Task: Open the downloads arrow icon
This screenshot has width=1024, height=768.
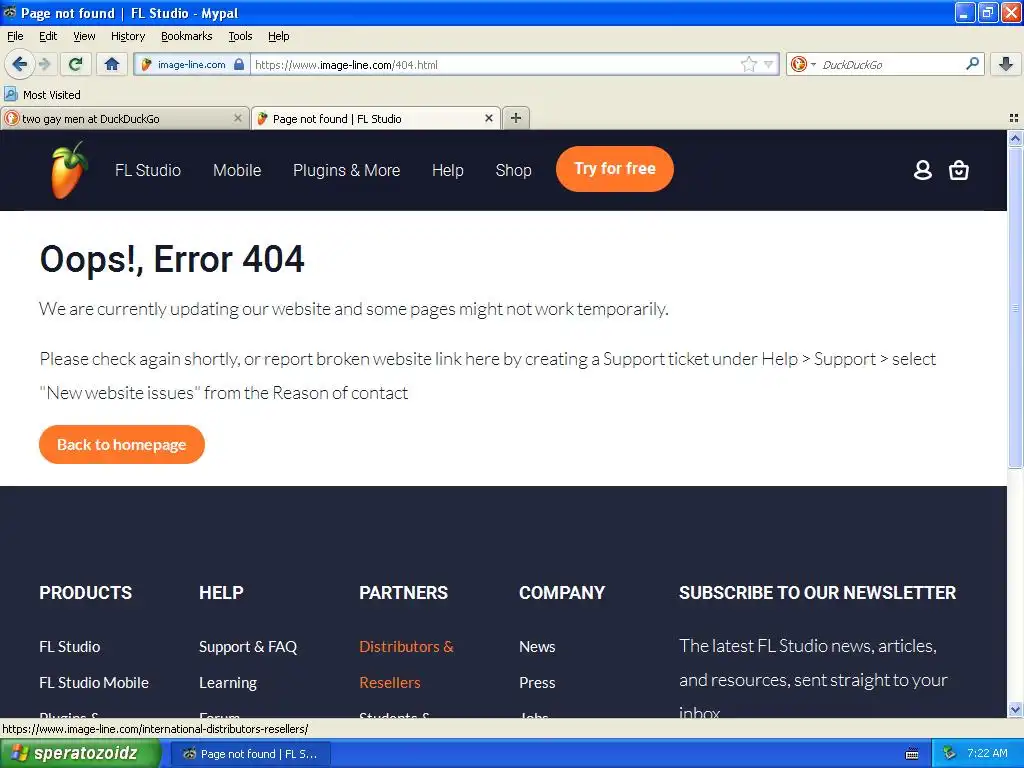Action: click(1006, 64)
